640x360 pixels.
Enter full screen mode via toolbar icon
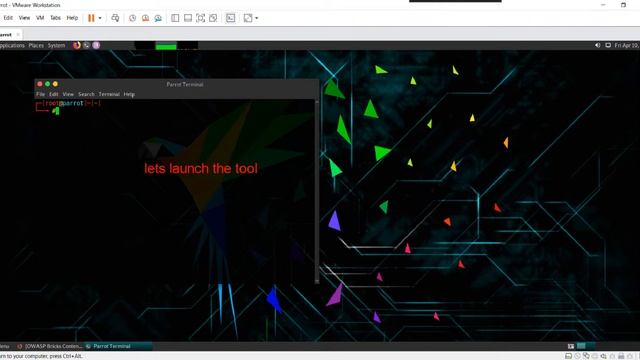tap(200, 18)
